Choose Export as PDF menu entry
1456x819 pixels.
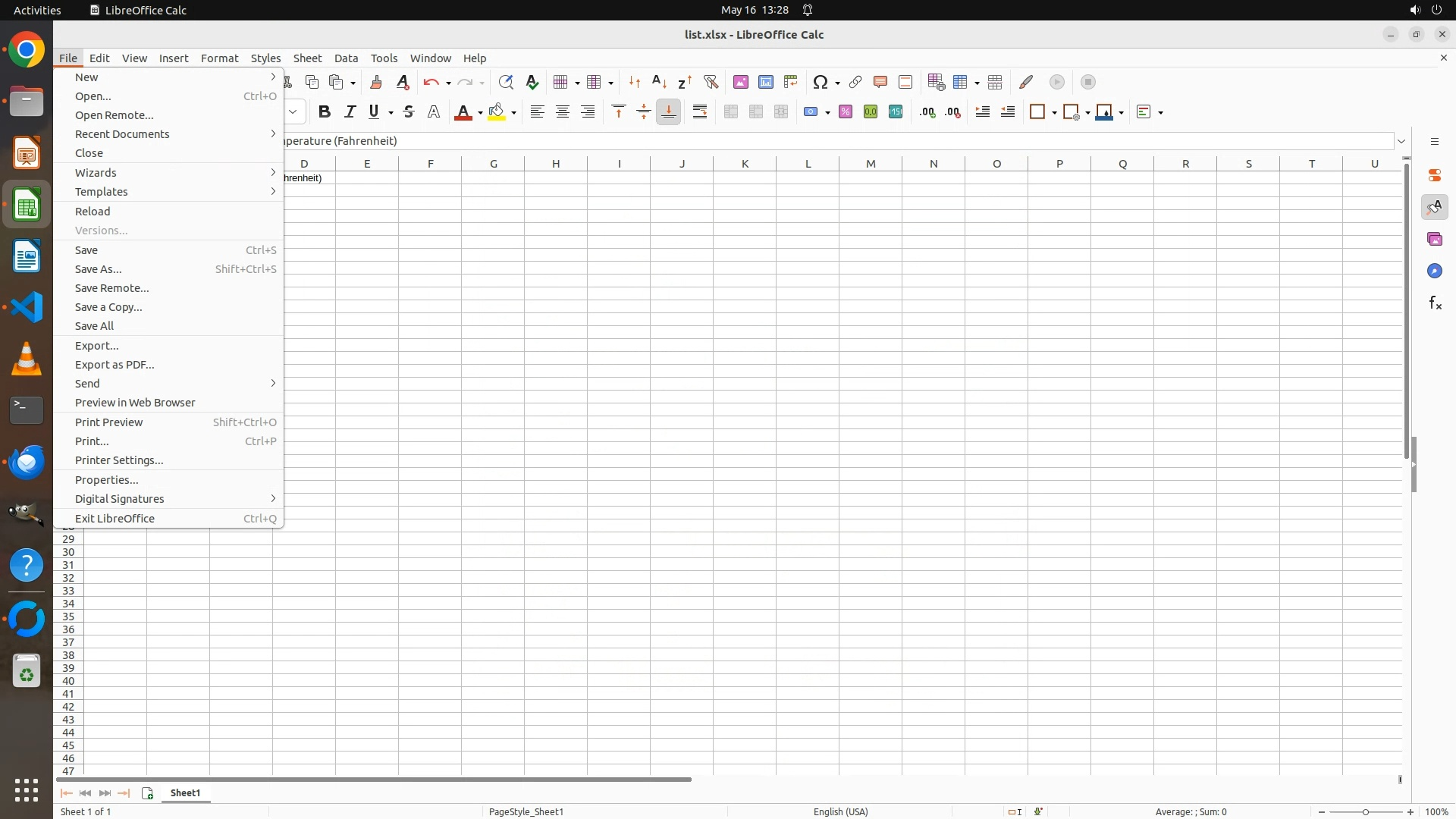point(115,365)
